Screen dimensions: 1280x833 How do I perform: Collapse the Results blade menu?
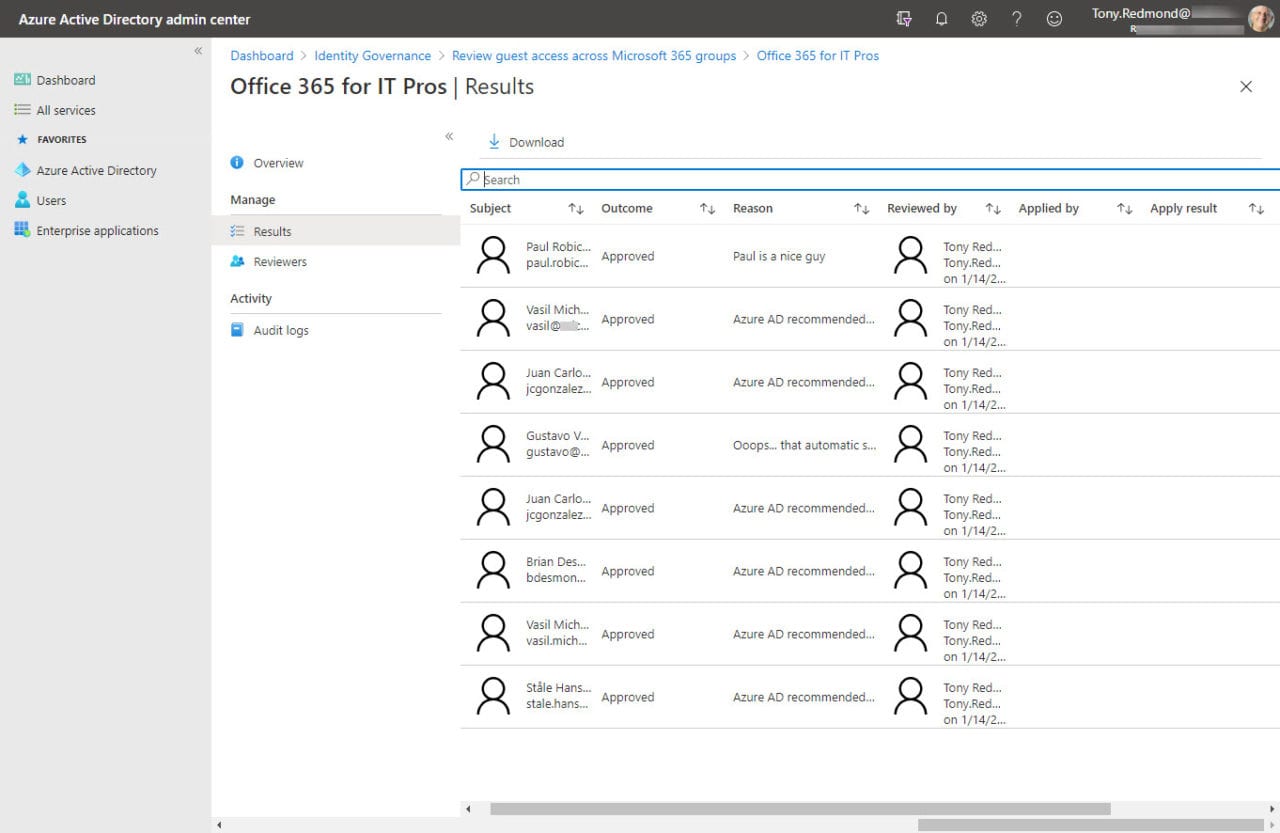click(x=449, y=137)
